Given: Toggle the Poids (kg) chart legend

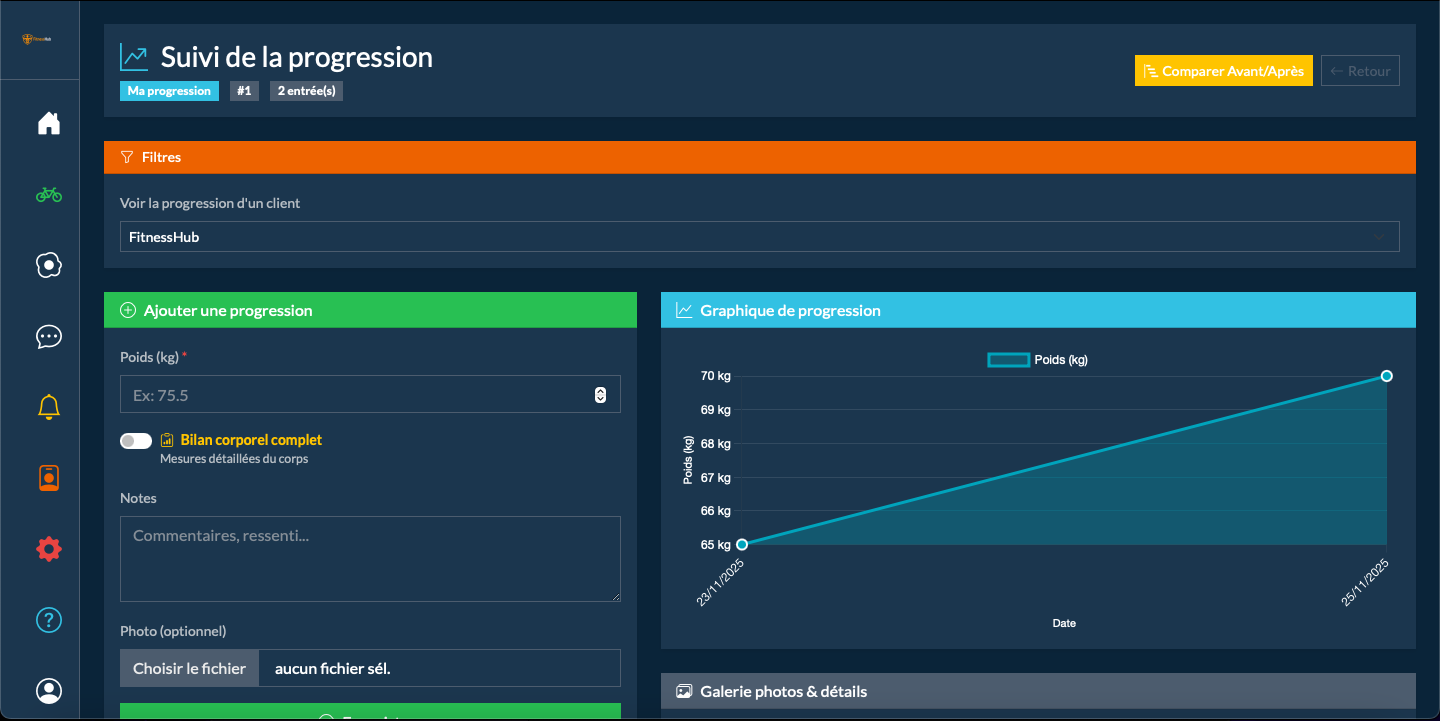Looking at the screenshot, I should [1037, 360].
